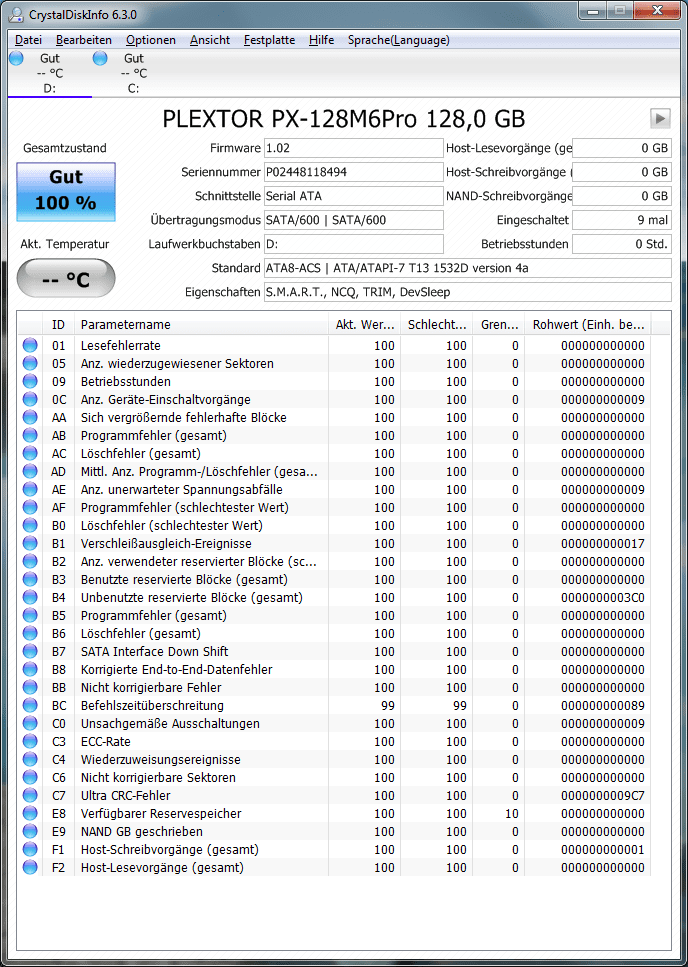Click the status icon for Ultra CRC-Fehler
Screen dimensions: 688x967
tap(30, 796)
